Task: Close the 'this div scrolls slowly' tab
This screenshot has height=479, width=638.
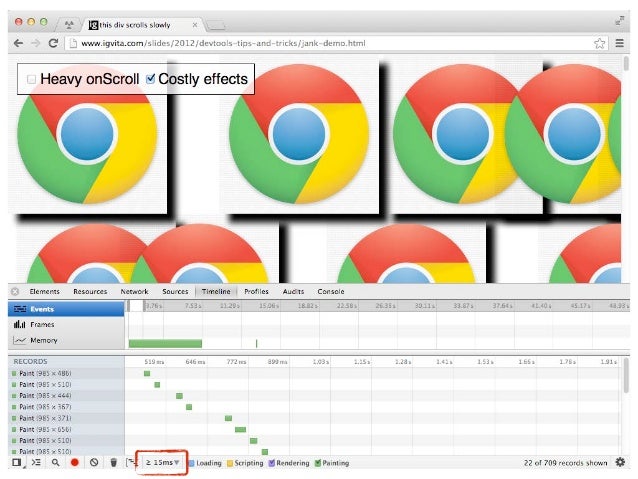Action: tap(195, 25)
